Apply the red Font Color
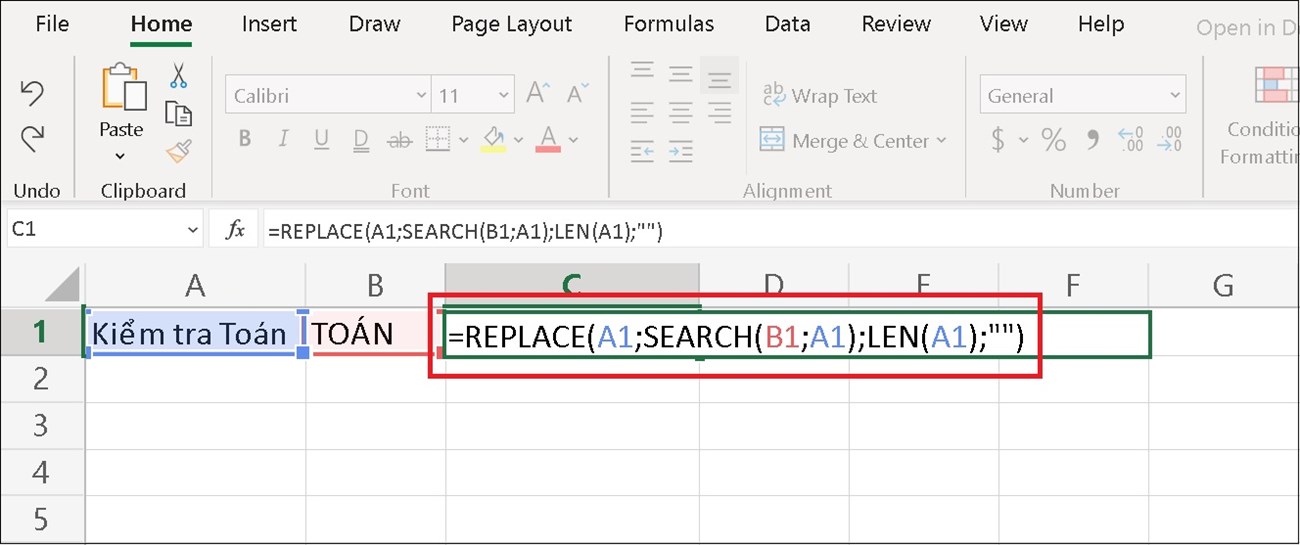Image resolution: width=1300 pixels, height=545 pixels. [x=548, y=138]
